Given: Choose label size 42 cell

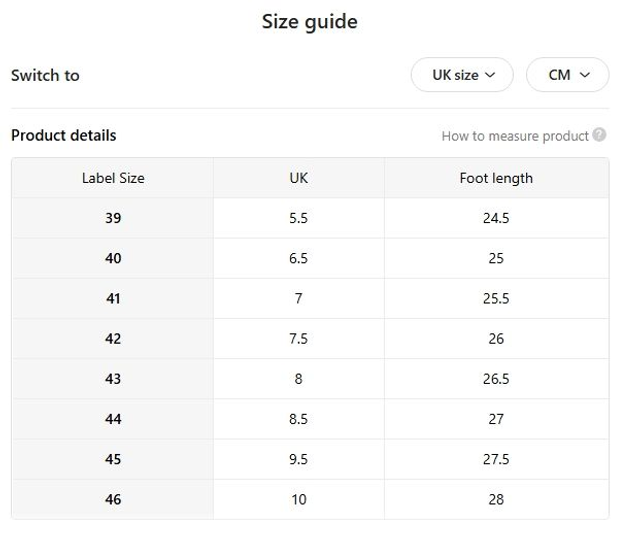Looking at the screenshot, I should [113, 339].
